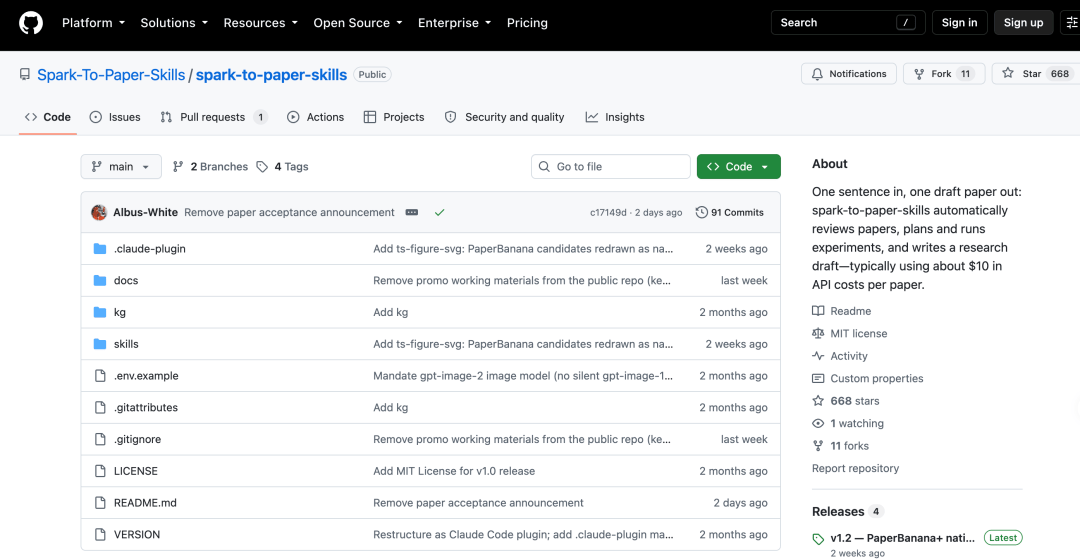Expand the Enterprise menu
1080x560 pixels.
pos(455,23)
